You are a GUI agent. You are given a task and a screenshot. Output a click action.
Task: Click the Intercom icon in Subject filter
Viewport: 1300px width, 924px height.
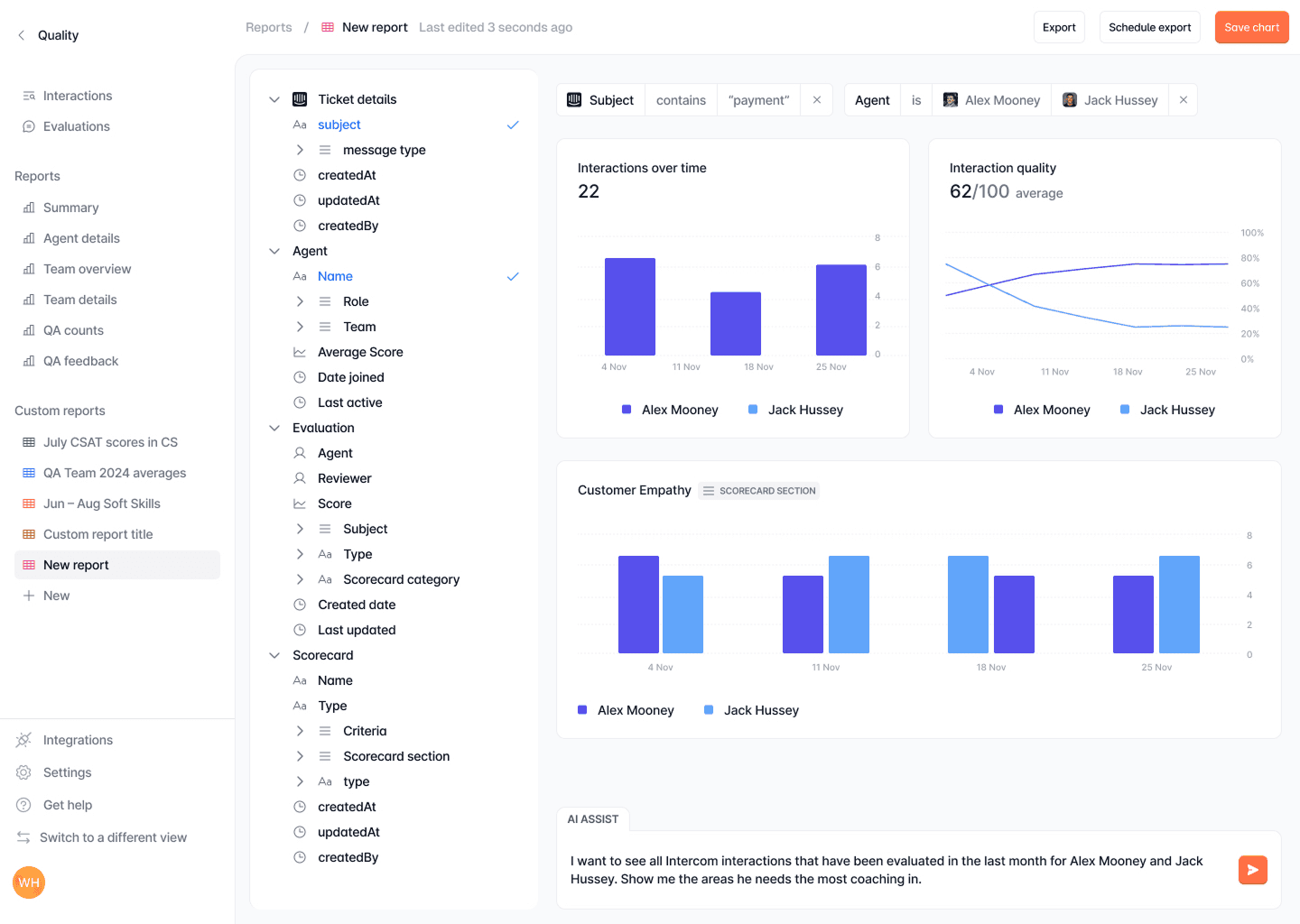coord(574,100)
